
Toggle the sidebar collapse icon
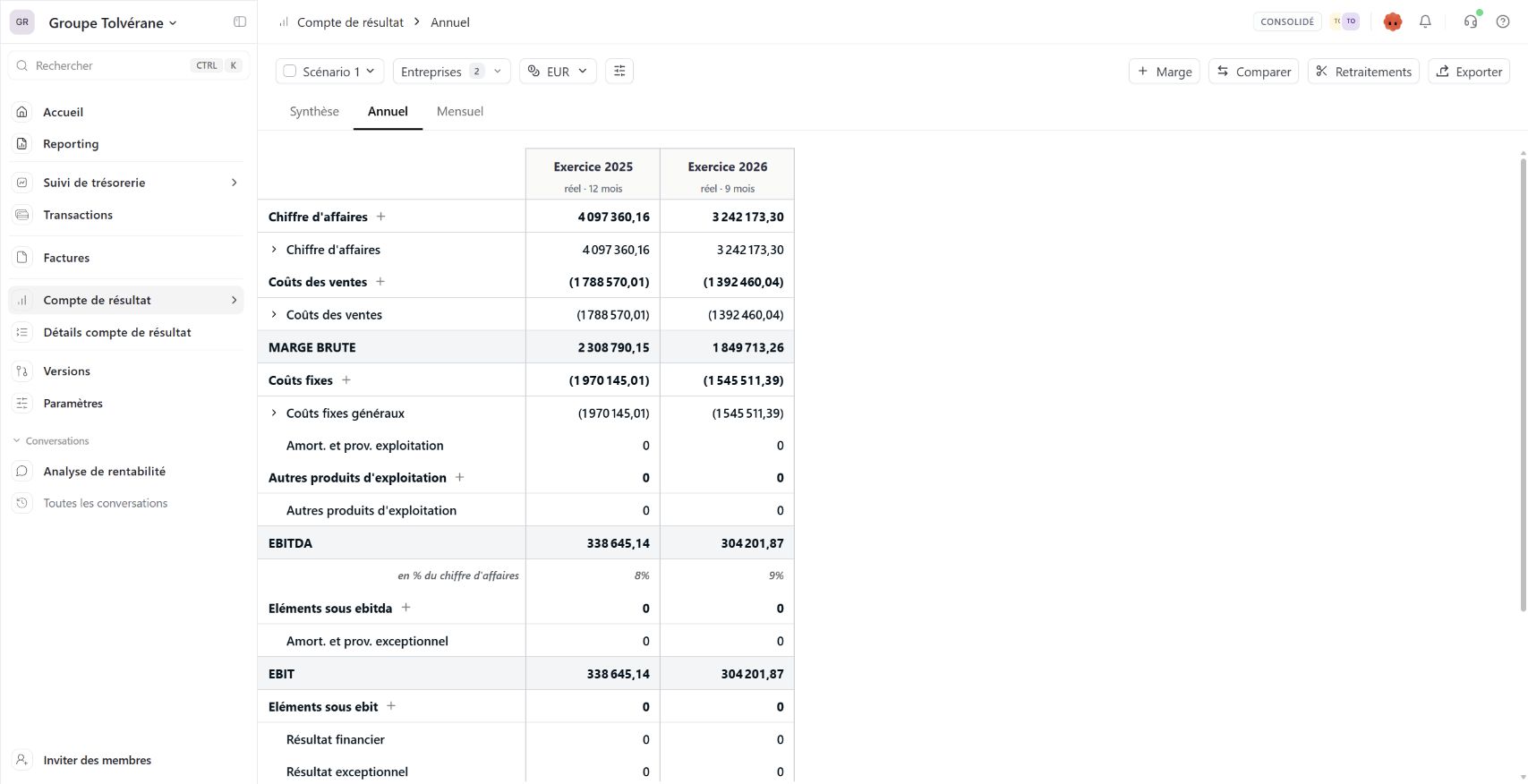click(240, 22)
